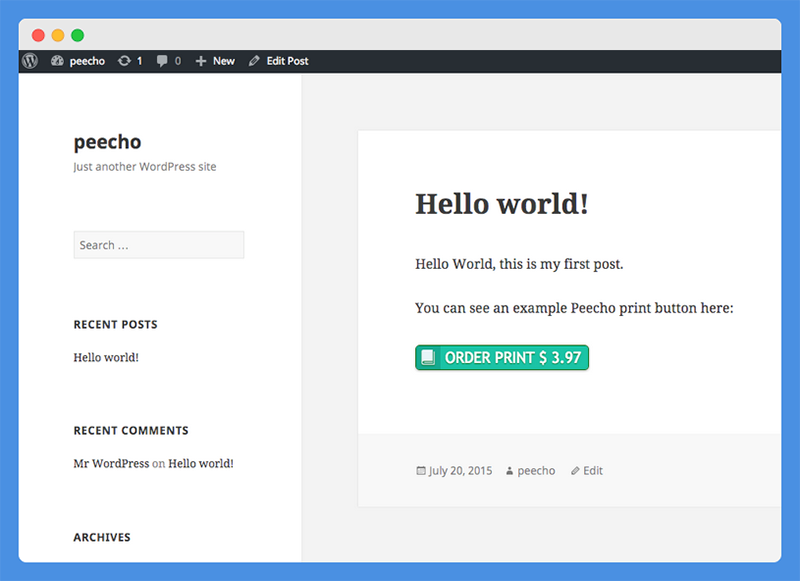Click the Recent Posts heading
This screenshot has height=581, width=800.
[115, 325]
